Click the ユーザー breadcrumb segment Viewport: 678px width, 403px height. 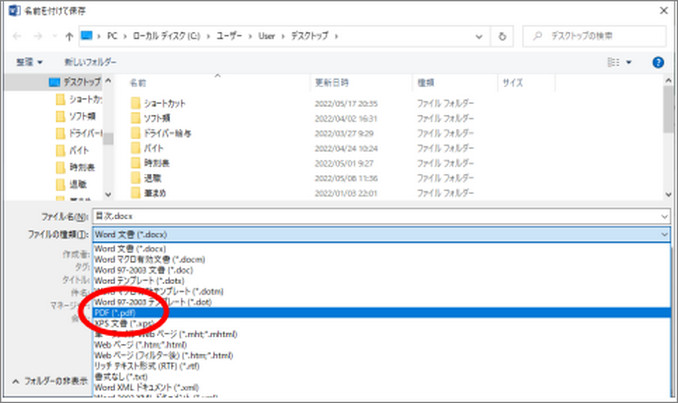click(x=229, y=36)
